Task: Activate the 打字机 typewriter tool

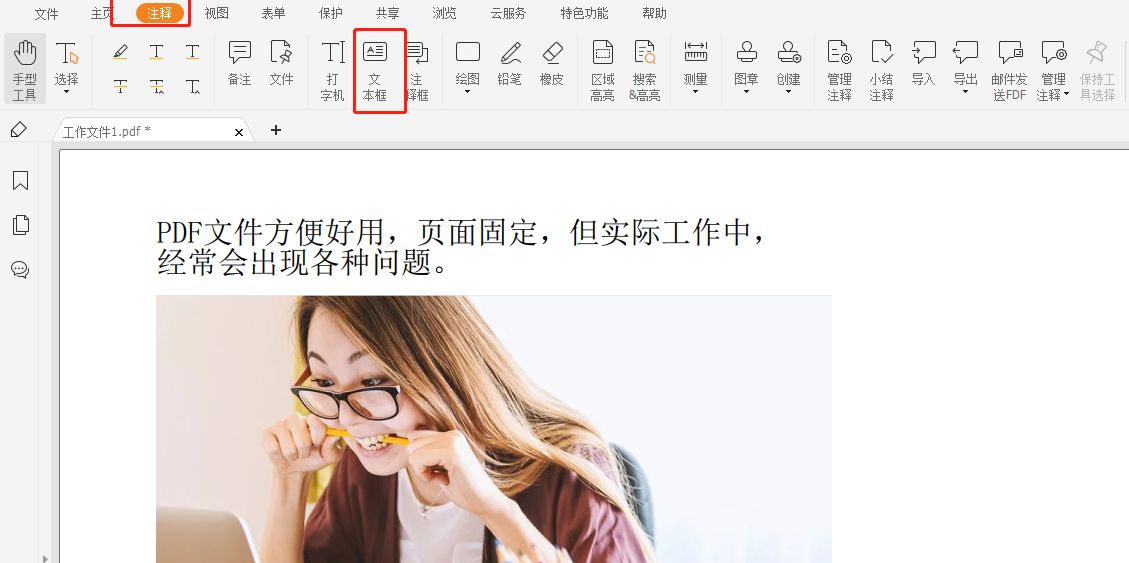Action: pos(333,69)
